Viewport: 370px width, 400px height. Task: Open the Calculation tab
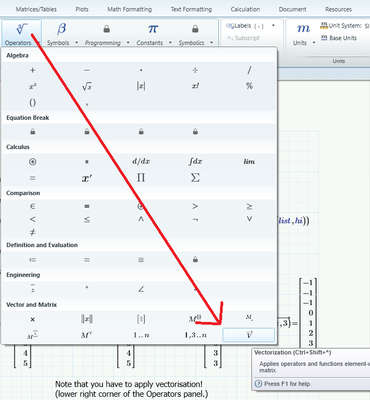pos(245,9)
